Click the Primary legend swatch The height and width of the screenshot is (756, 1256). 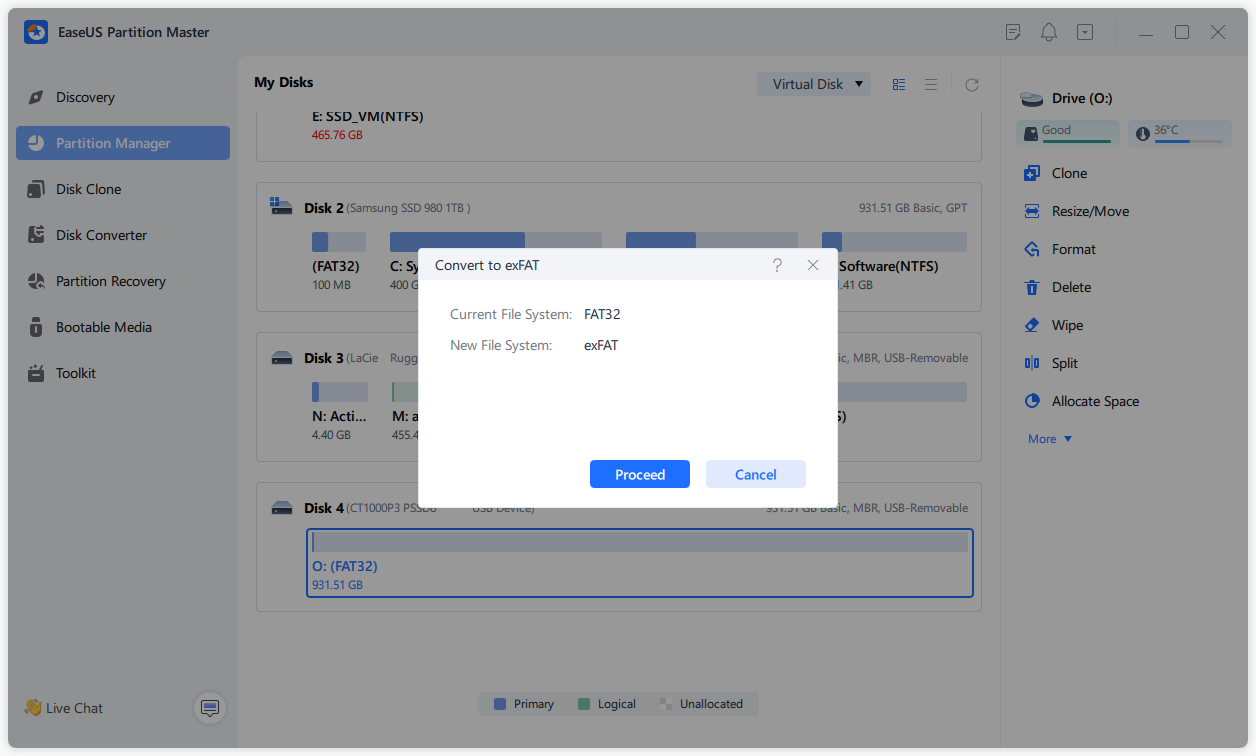(x=500, y=704)
